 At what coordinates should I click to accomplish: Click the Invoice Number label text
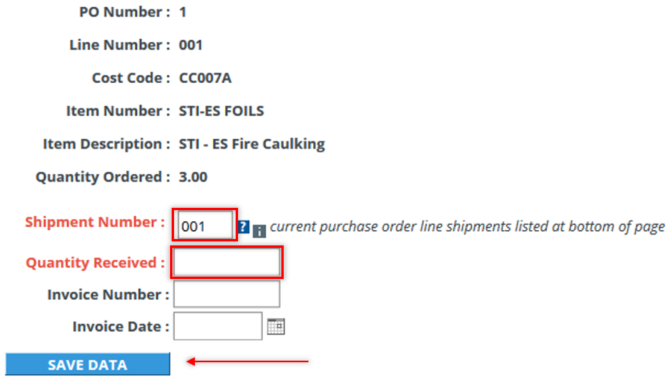tap(108, 295)
